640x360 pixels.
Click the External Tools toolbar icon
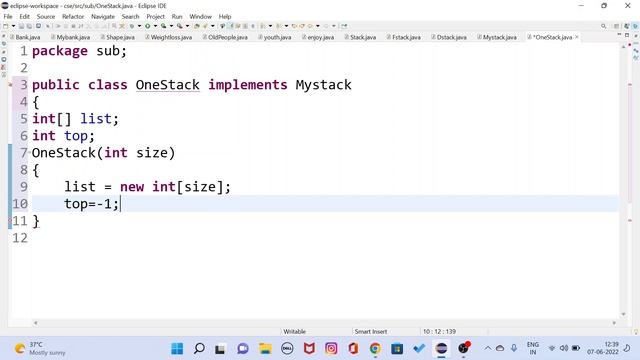(180, 26)
